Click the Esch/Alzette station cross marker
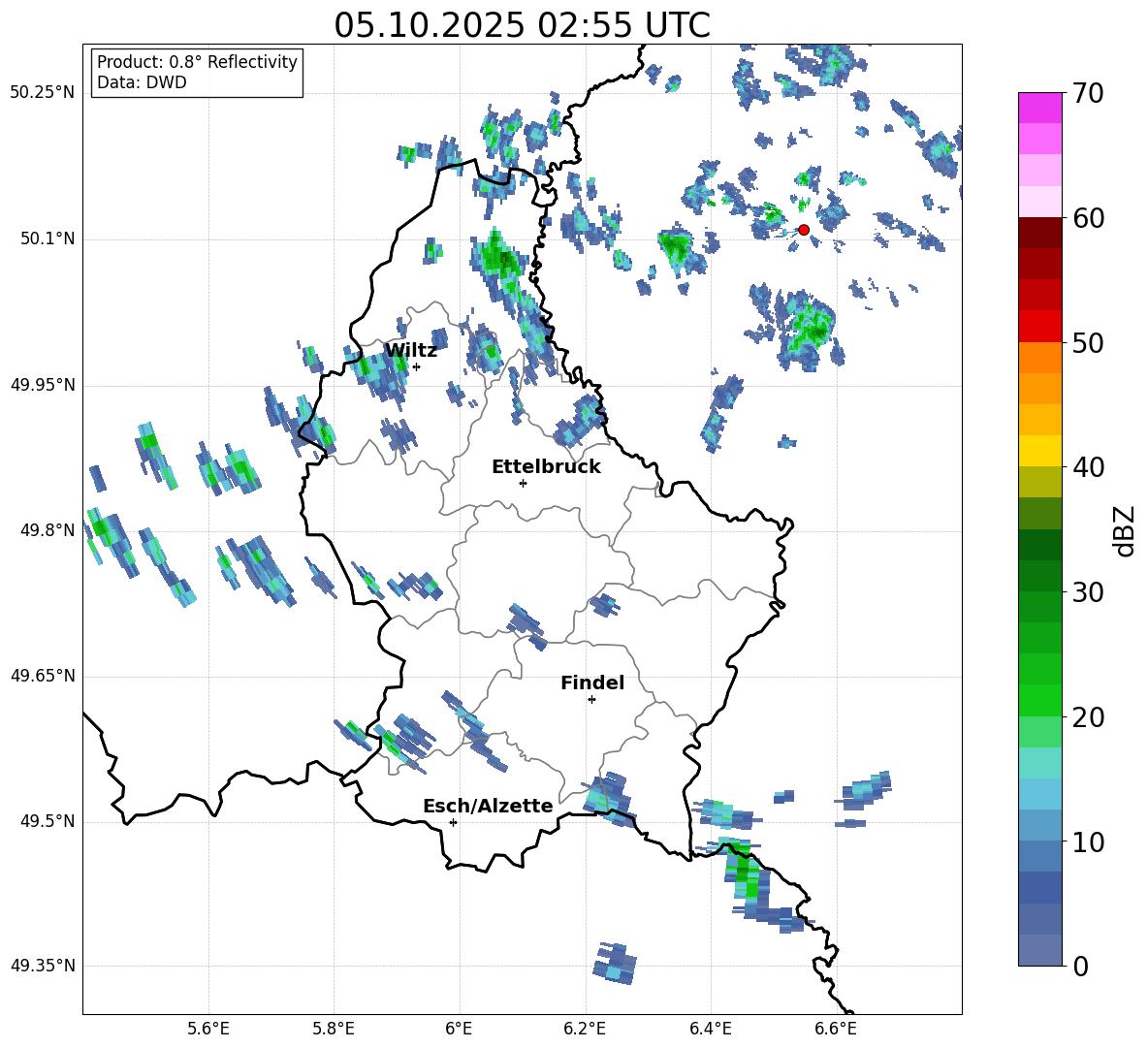The image size is (1148, 1048). tap(453, 822)
